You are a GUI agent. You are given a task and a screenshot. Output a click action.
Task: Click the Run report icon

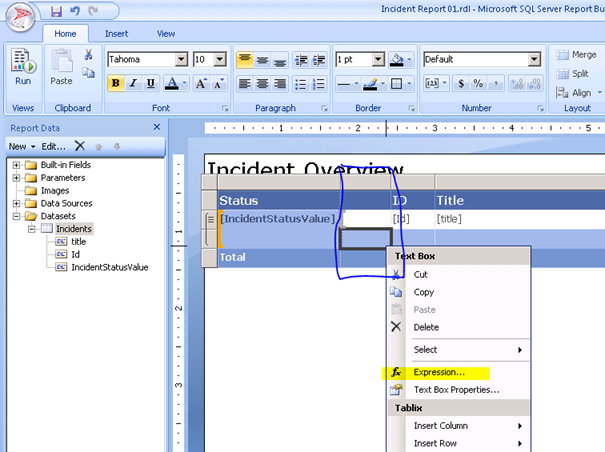[x=22, y=67]
